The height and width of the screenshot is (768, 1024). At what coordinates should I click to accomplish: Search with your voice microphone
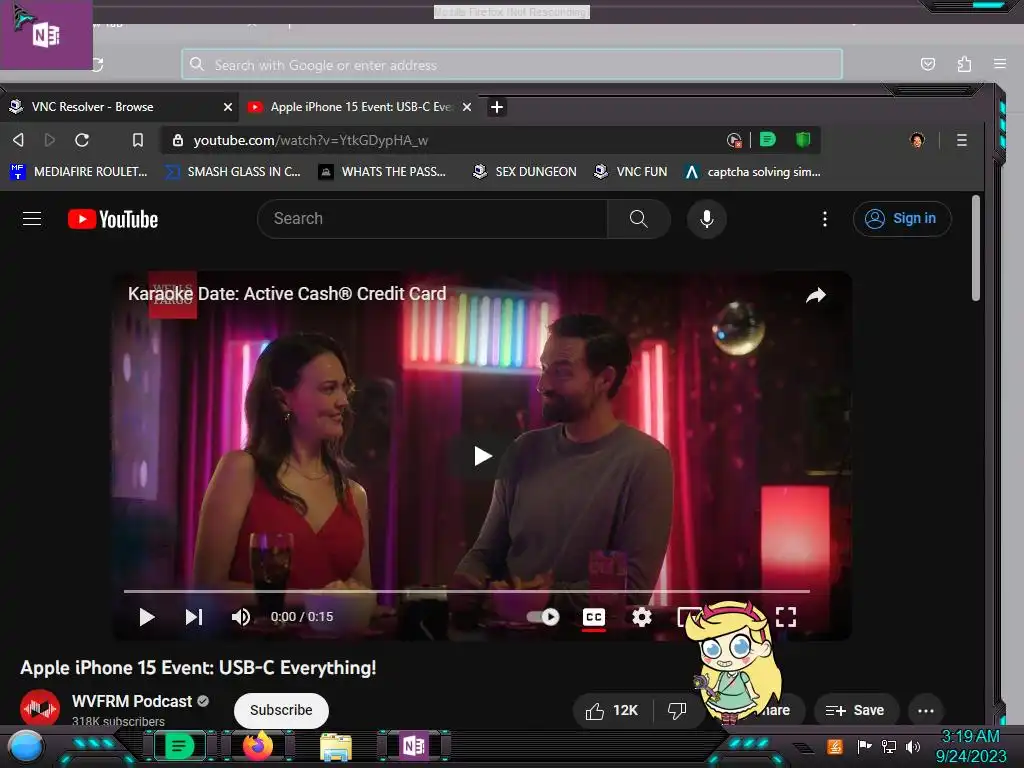click(707, 219)
